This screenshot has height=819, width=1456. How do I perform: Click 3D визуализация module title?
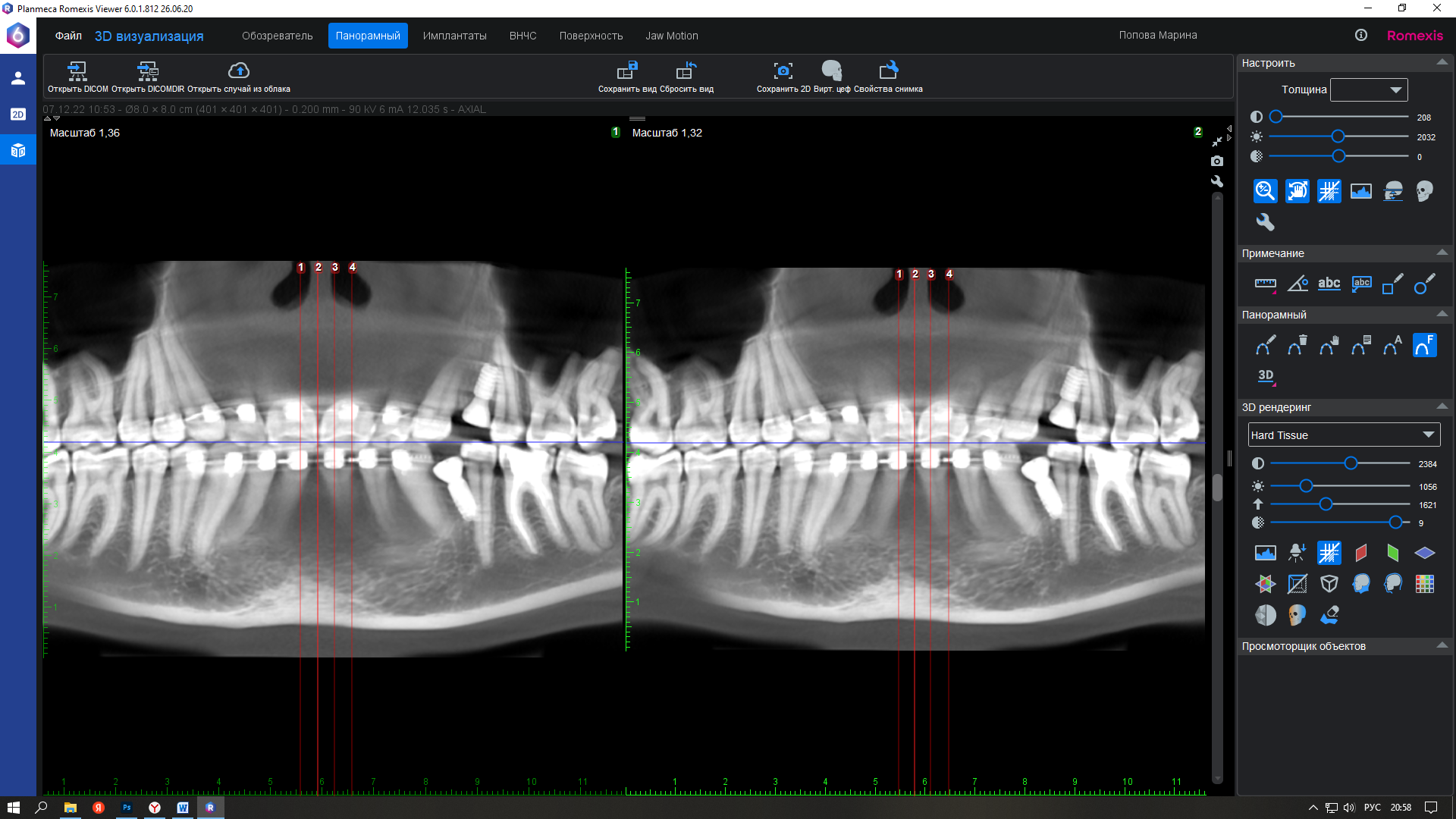(149, 36)
